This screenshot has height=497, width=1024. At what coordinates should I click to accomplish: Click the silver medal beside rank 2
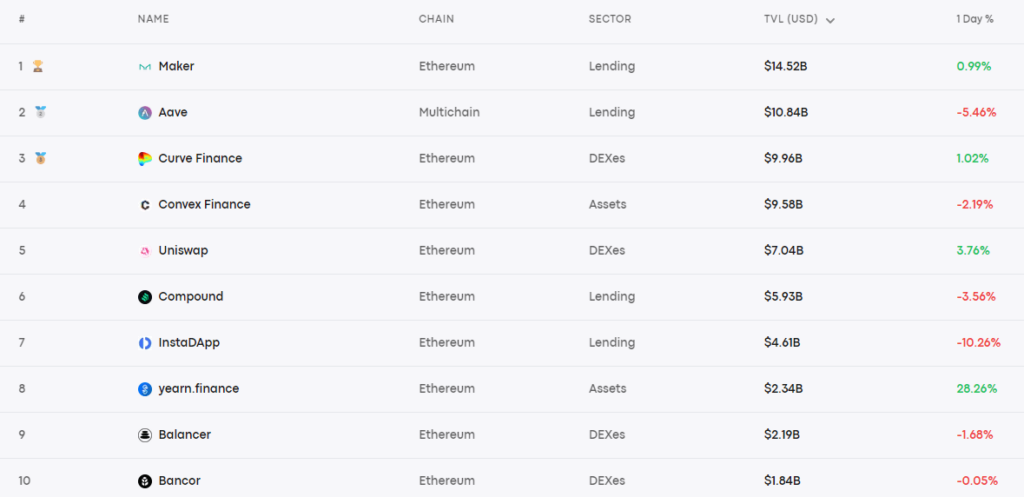[x=40, y=112]
